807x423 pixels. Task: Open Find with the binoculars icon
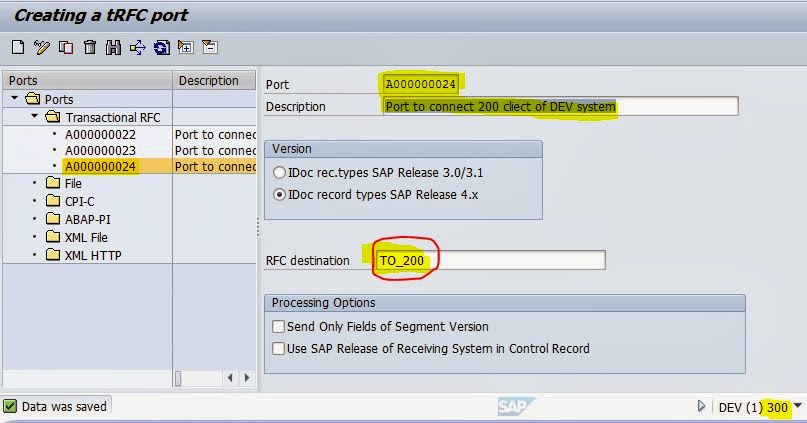113,47
